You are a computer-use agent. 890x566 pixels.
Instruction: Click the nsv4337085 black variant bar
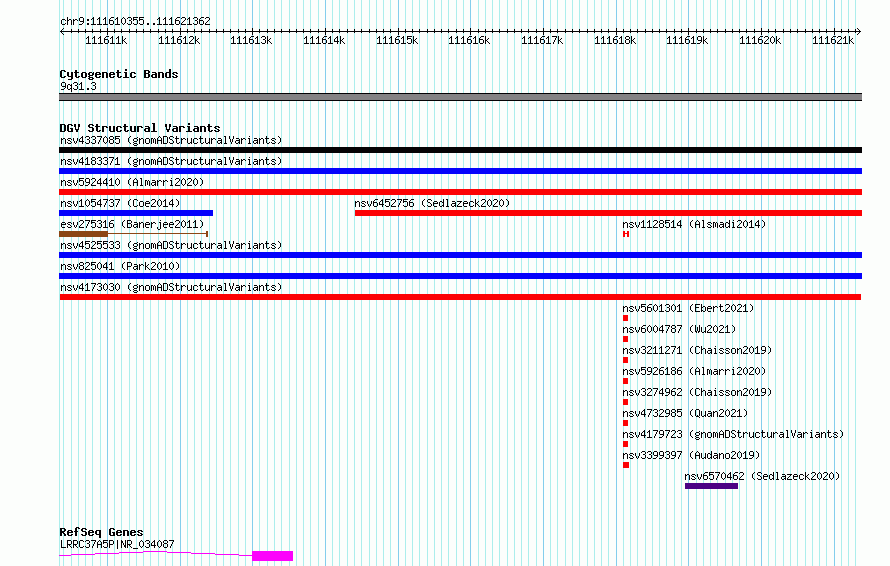click(460, 150)
